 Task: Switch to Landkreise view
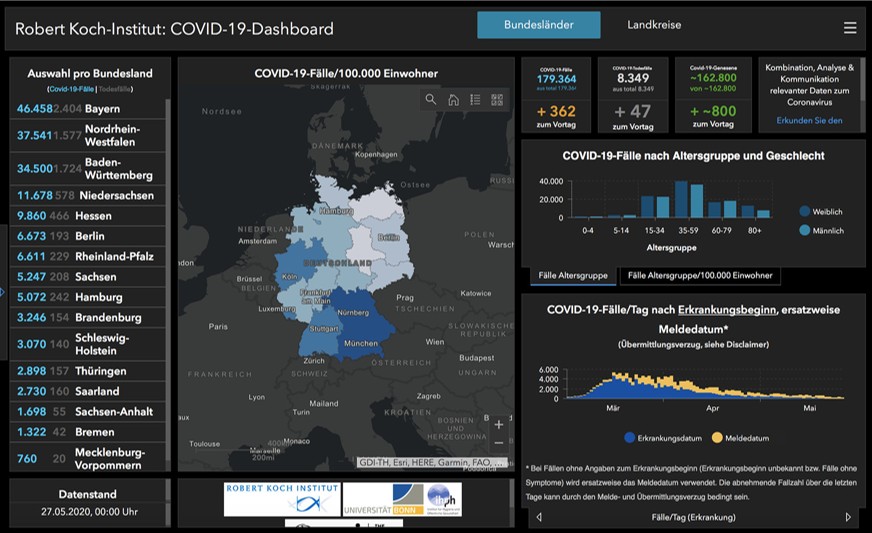(654, 25)
